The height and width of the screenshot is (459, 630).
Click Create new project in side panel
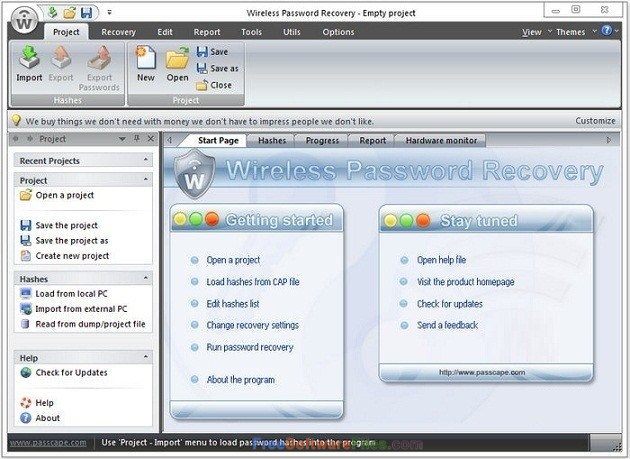point(64,256)
